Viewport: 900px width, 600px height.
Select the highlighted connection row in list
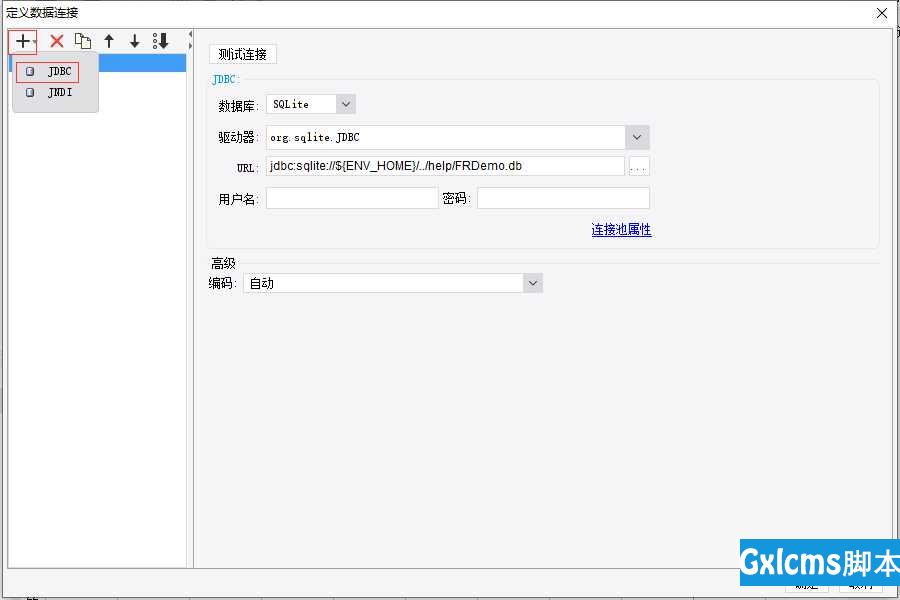point(142,63)
